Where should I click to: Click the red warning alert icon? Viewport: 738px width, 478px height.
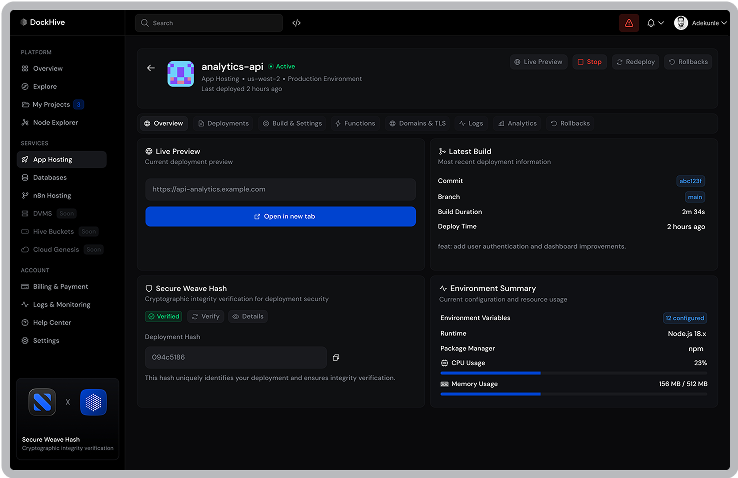pos(629,22)
